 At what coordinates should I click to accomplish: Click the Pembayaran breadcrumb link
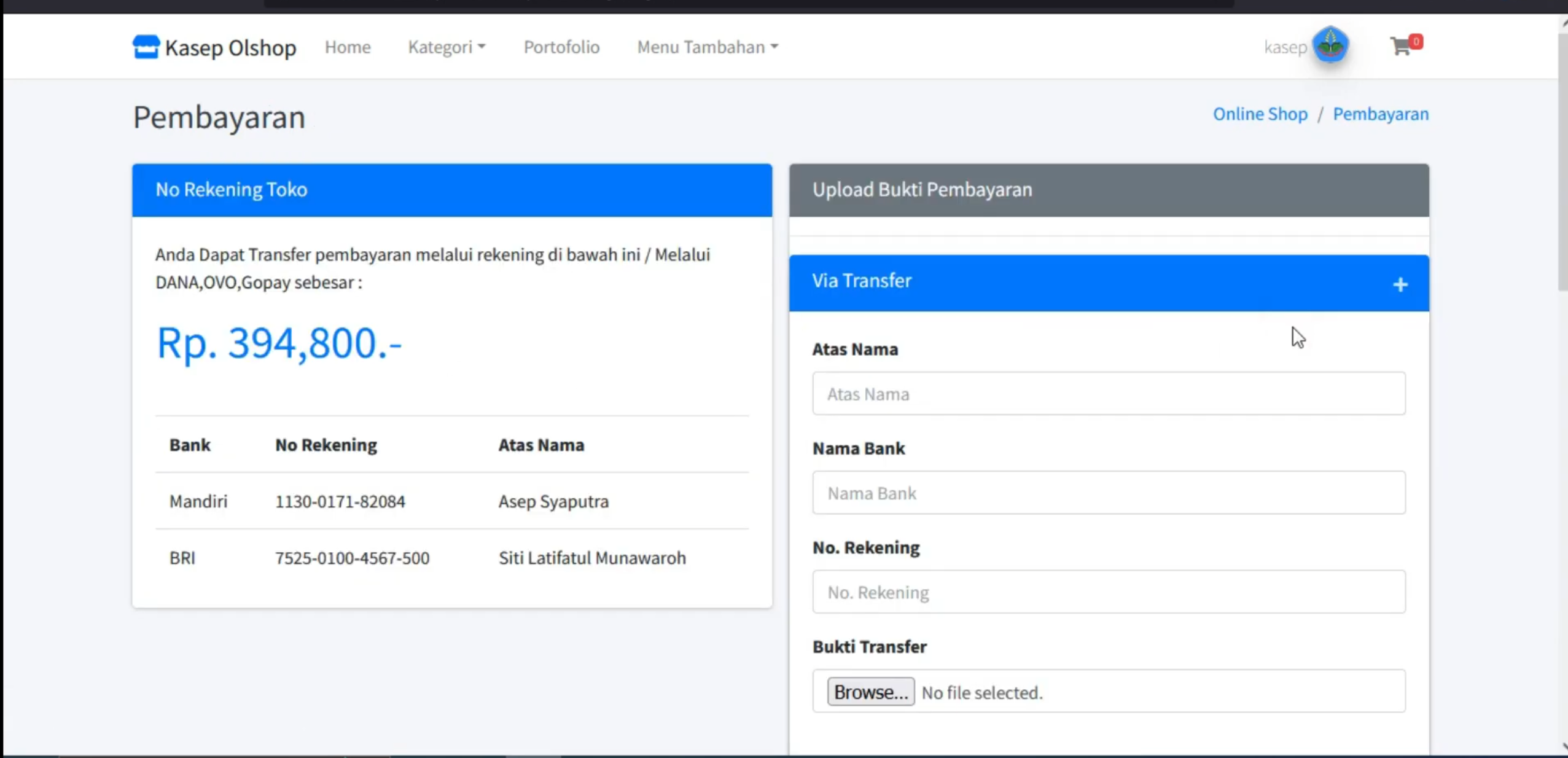[1380, 114]
